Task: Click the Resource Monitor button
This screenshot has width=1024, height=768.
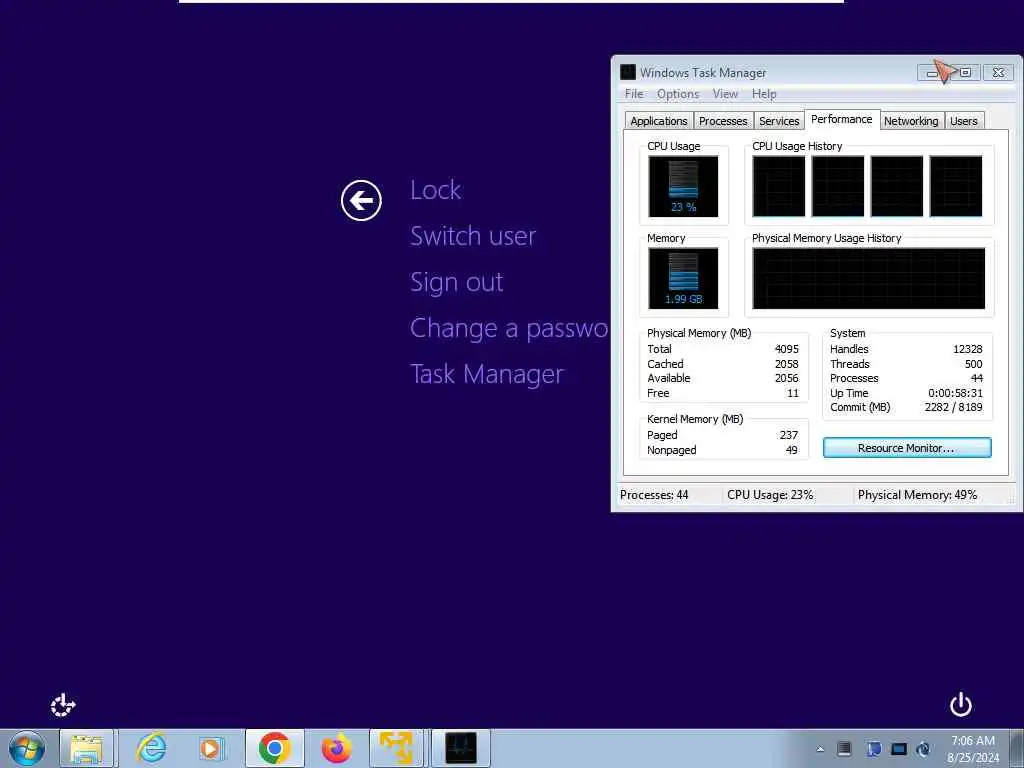Action: (906, 448)
